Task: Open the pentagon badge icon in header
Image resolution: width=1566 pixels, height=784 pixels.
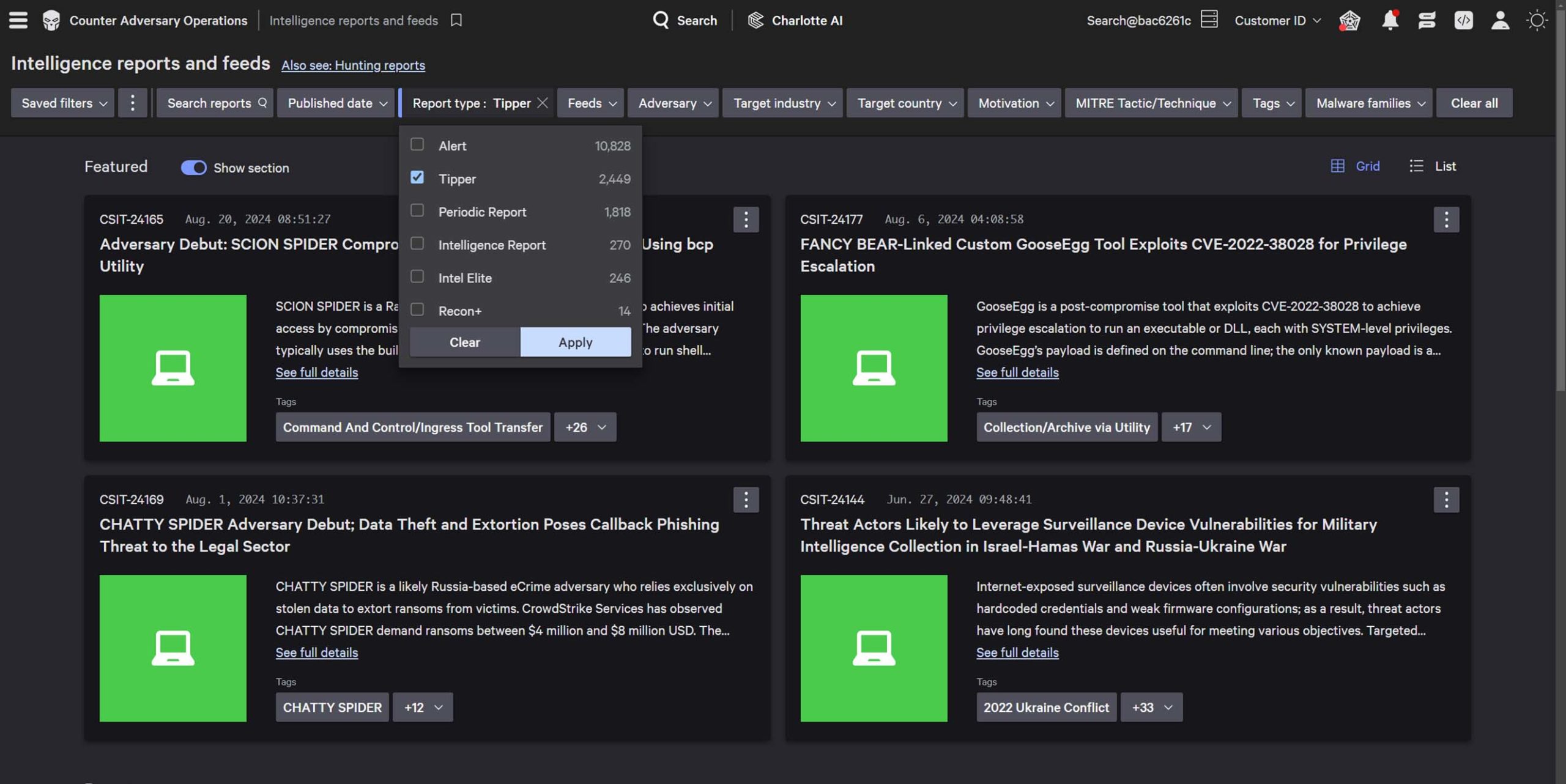Action: tap(1349, 20)
